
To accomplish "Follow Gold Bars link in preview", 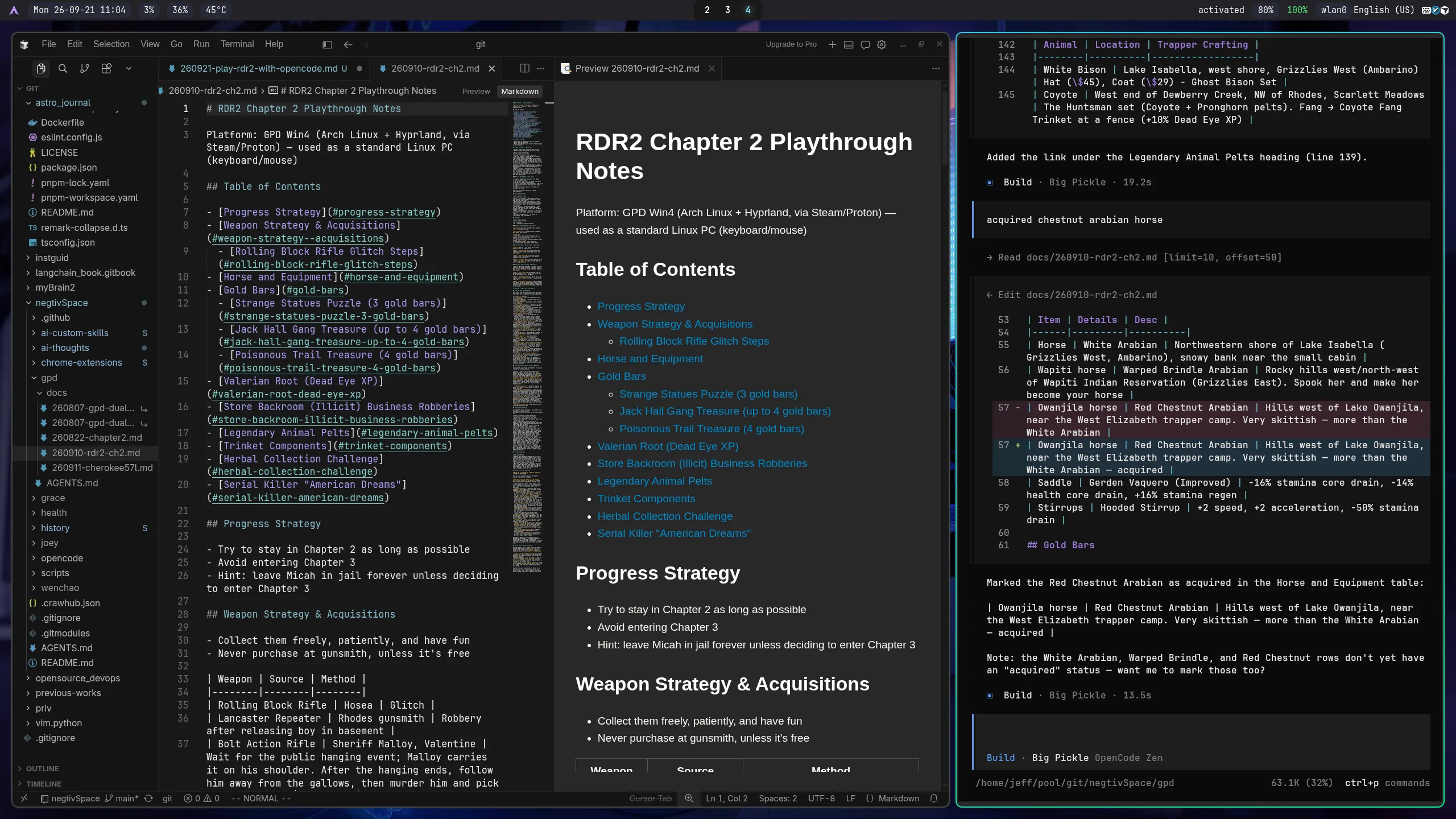I will pos(622,376).
